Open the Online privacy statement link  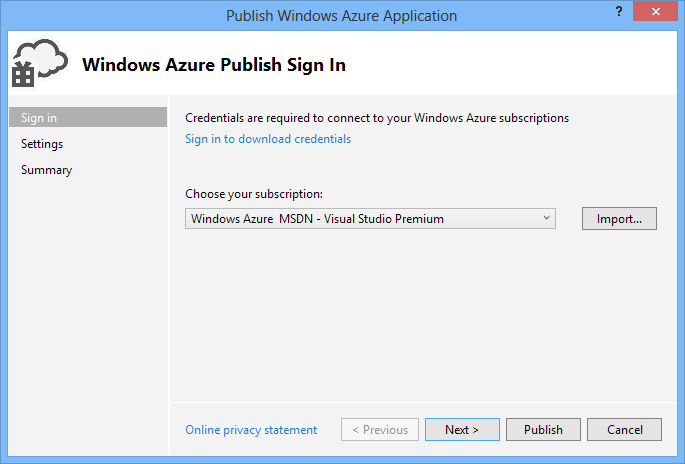(251, 430)
